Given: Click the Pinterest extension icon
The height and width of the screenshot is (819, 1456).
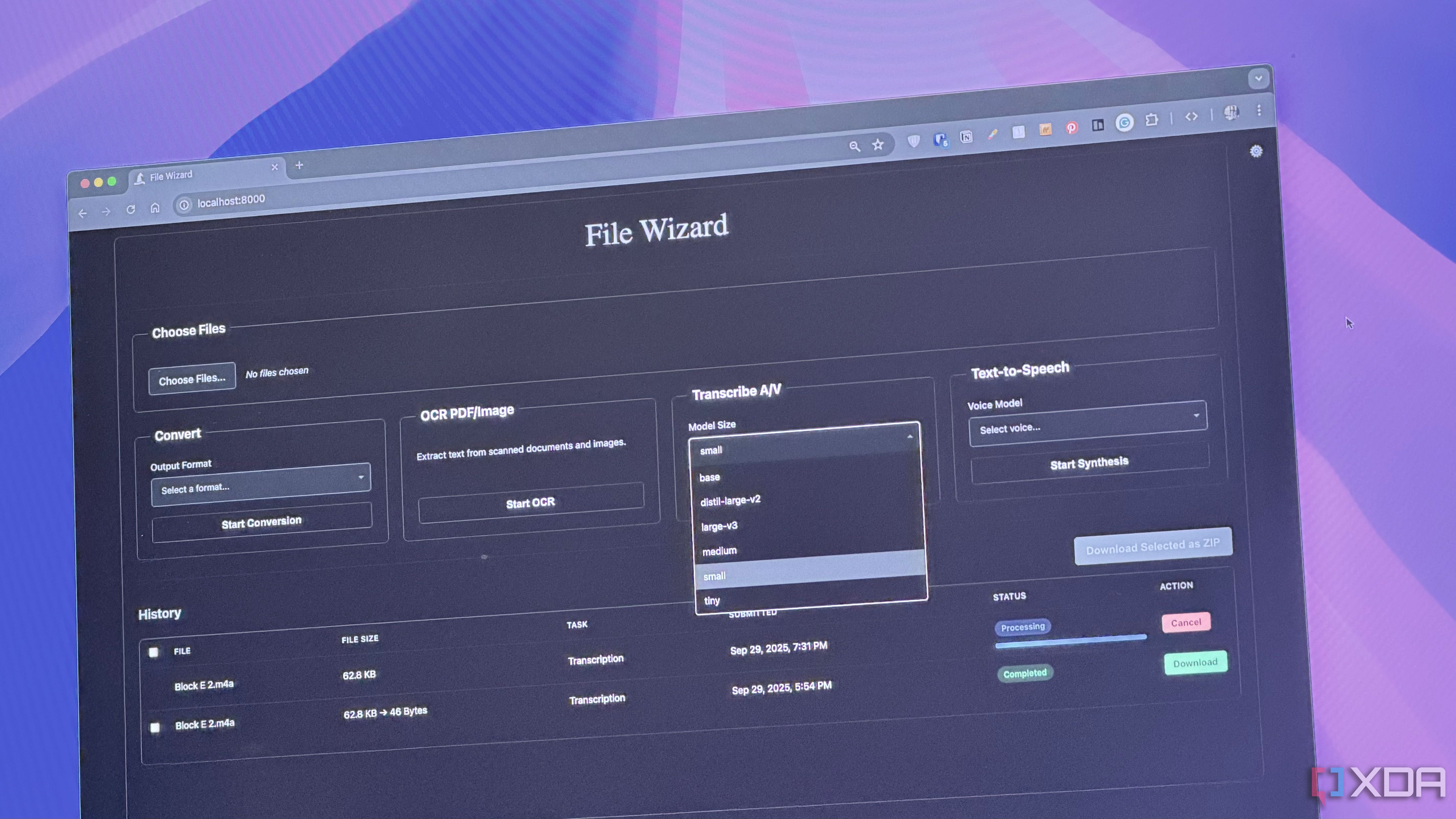Looking at the screenshot, I should coord(1072,128).
